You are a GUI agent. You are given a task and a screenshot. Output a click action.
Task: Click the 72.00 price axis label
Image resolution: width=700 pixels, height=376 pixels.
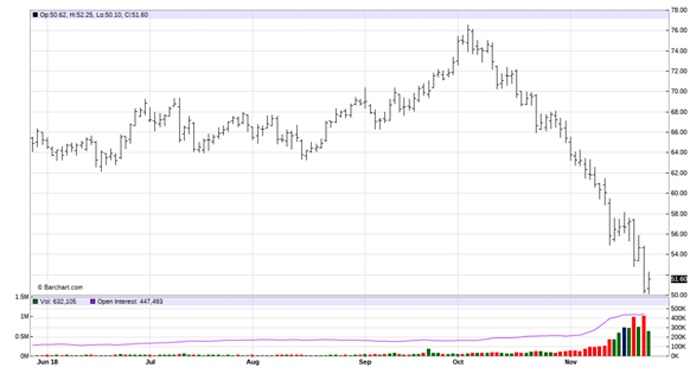[679, 71]
